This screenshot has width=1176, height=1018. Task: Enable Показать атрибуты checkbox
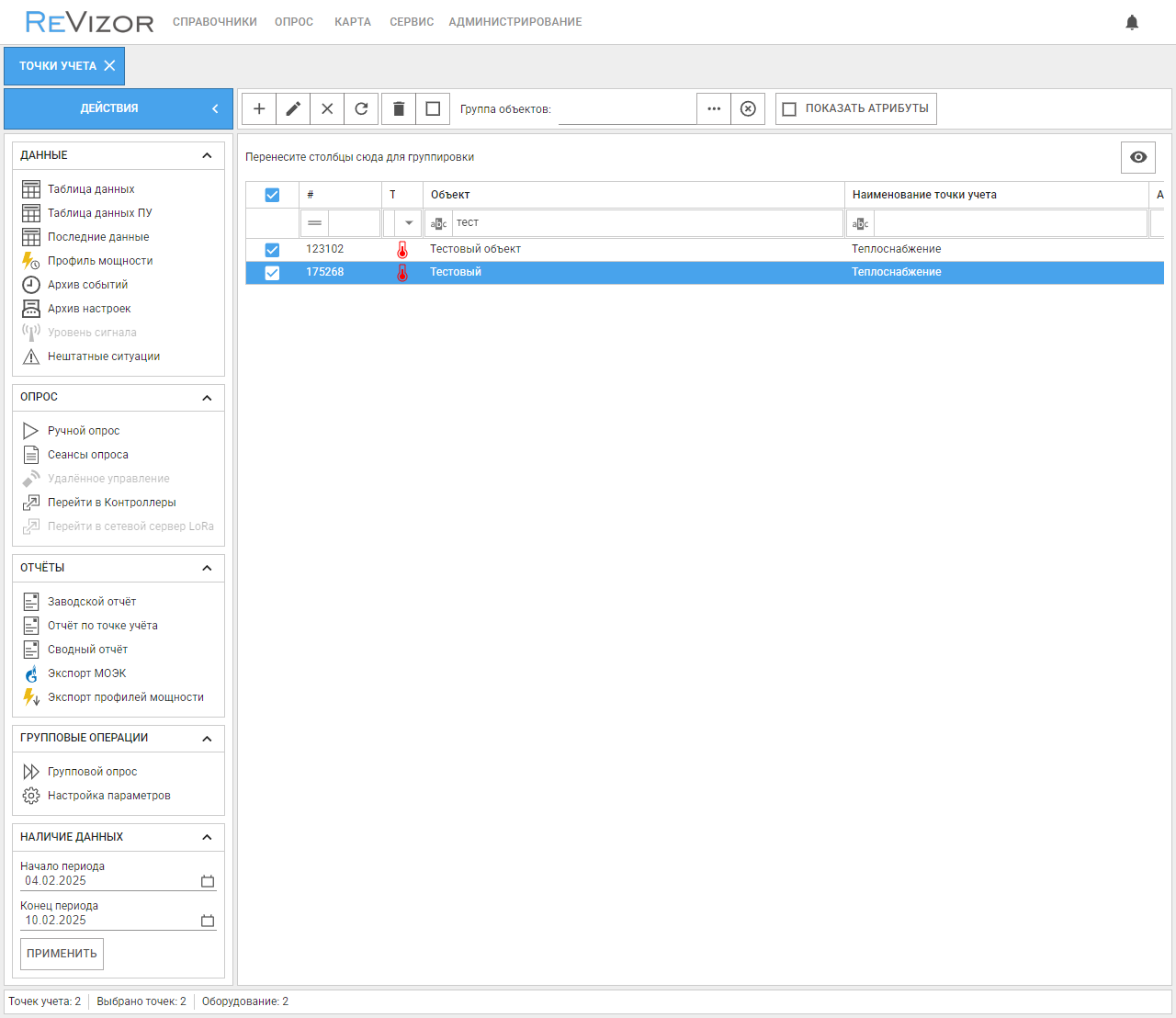pyautogui.click(x=789, y=109)
